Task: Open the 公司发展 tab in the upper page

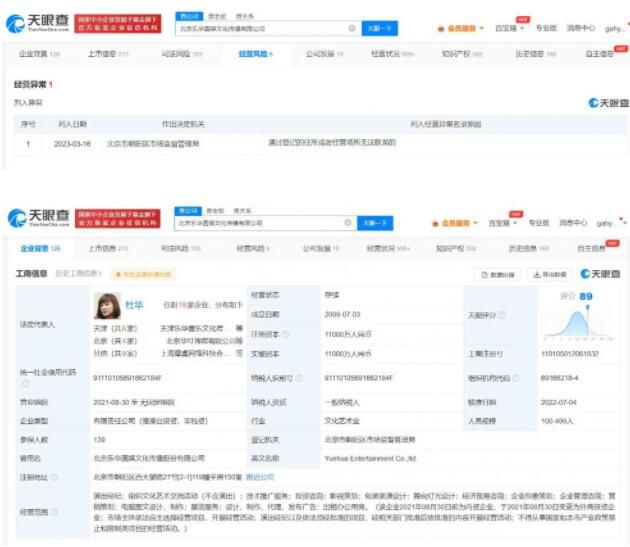Action: point(324,54)
